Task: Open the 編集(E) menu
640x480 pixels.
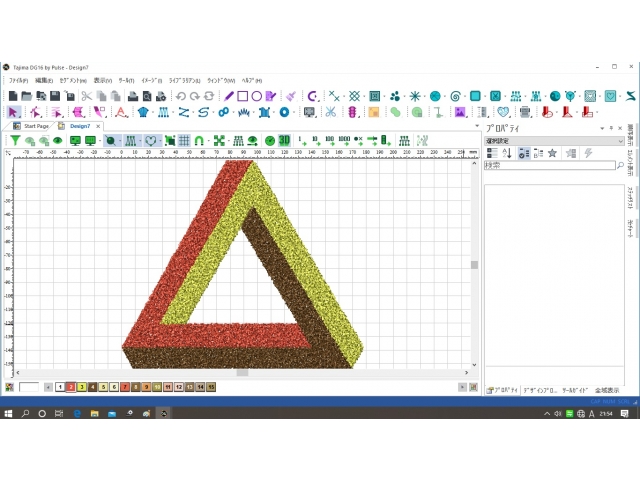Action: [44, 81]
